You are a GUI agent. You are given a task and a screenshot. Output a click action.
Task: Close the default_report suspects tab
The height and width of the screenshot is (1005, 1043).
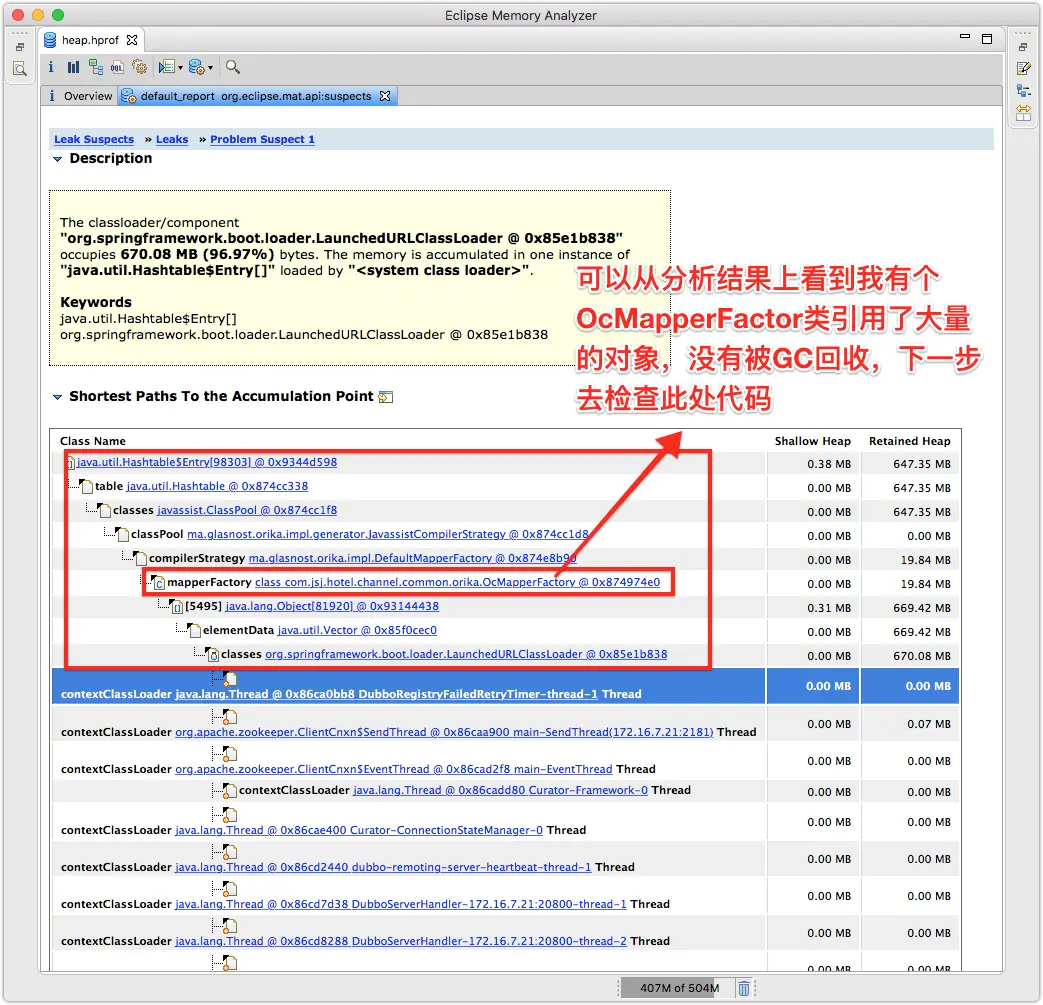(384, 96)
